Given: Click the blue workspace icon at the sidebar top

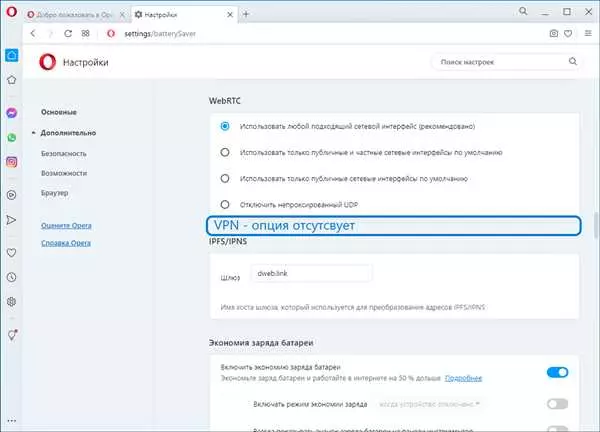Looking at the screenshot, I should coord(11,55).
